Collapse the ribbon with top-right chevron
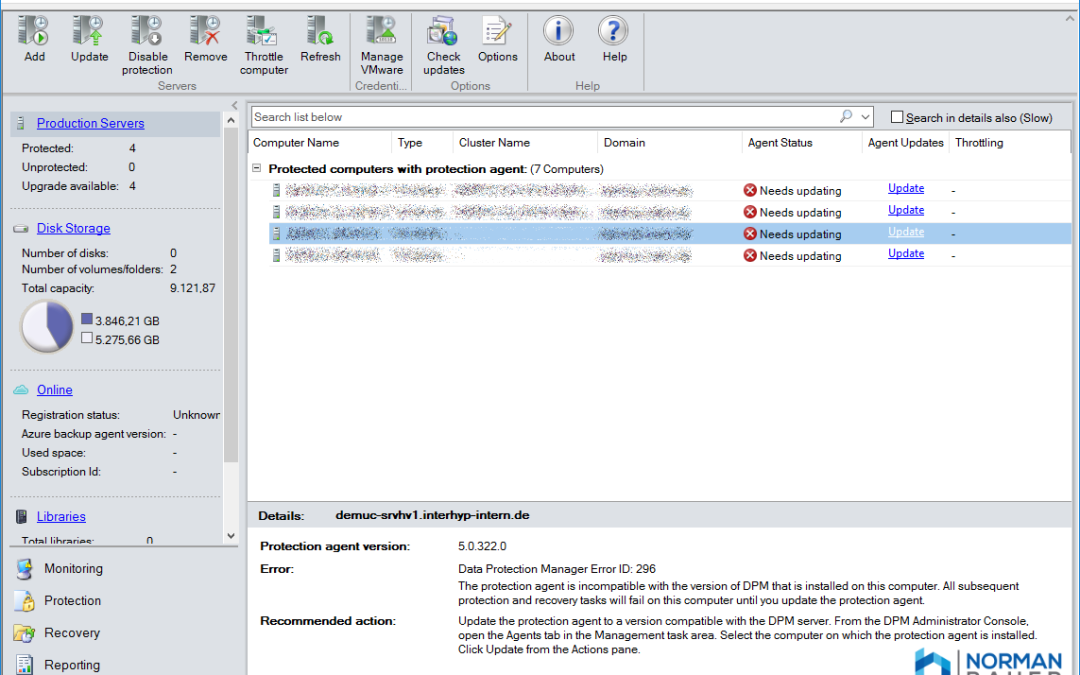This screenshot has height=675, width=1080. tap(1070, 19)
